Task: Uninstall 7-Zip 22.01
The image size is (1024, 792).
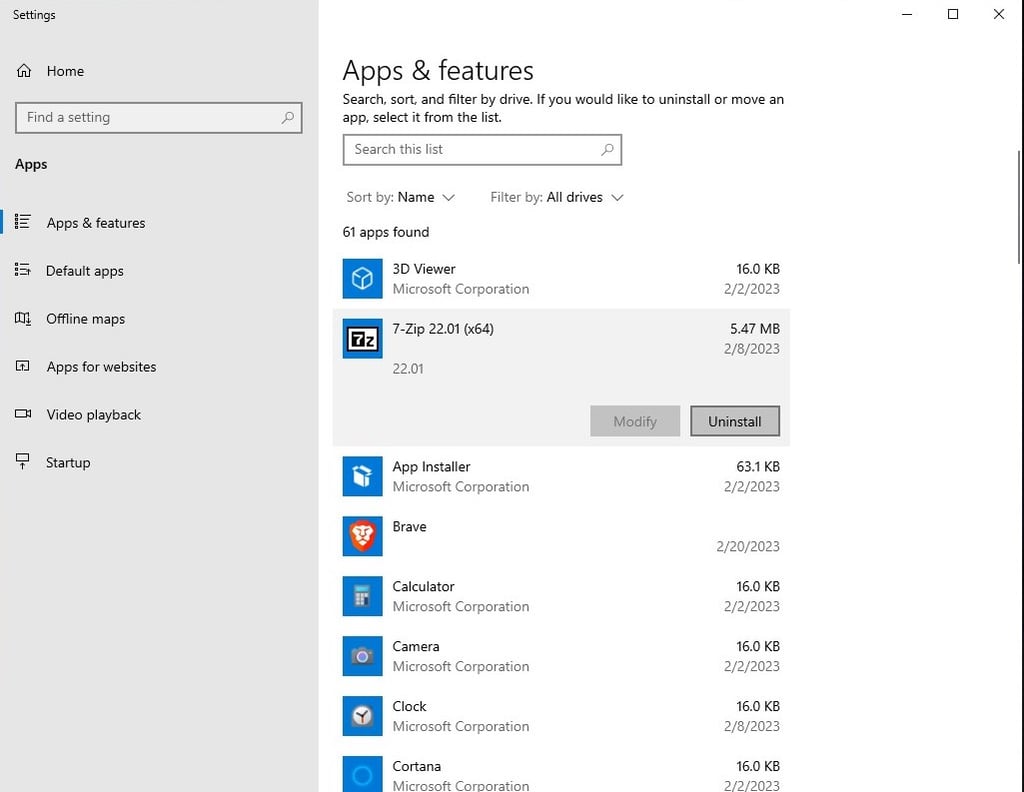Action: (735, 421)
